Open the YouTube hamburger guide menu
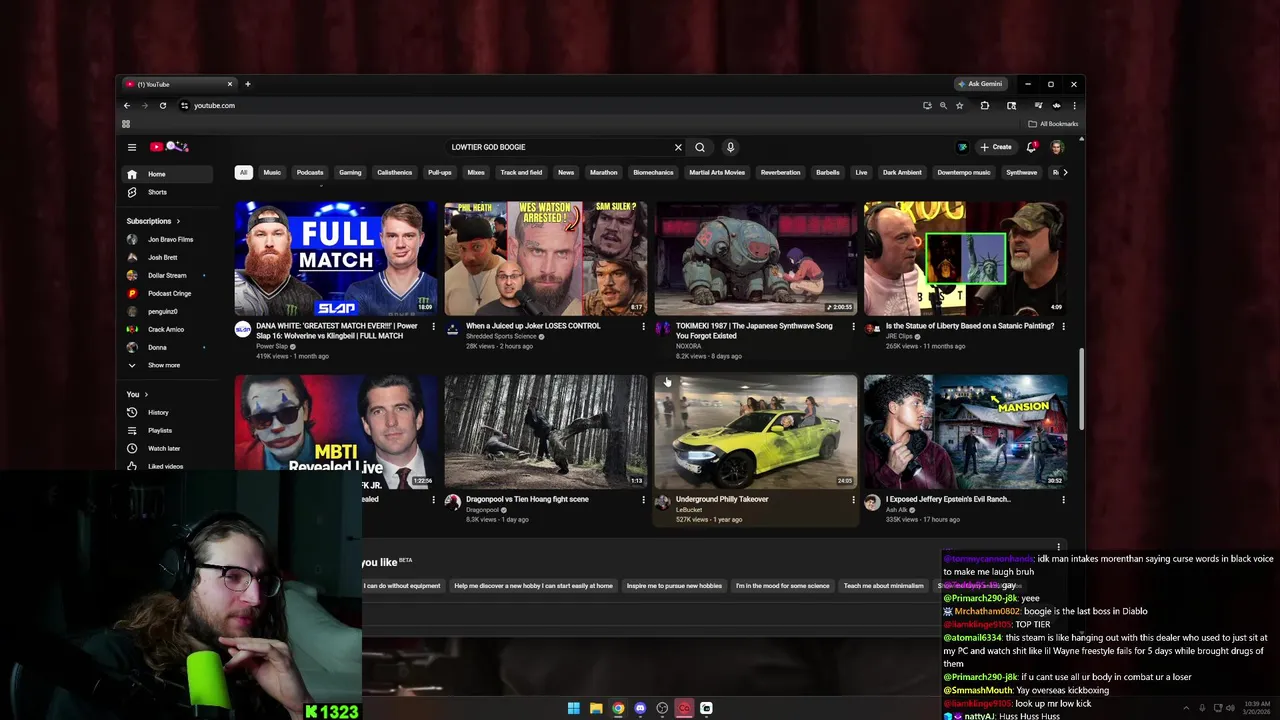 click(131, 147)
